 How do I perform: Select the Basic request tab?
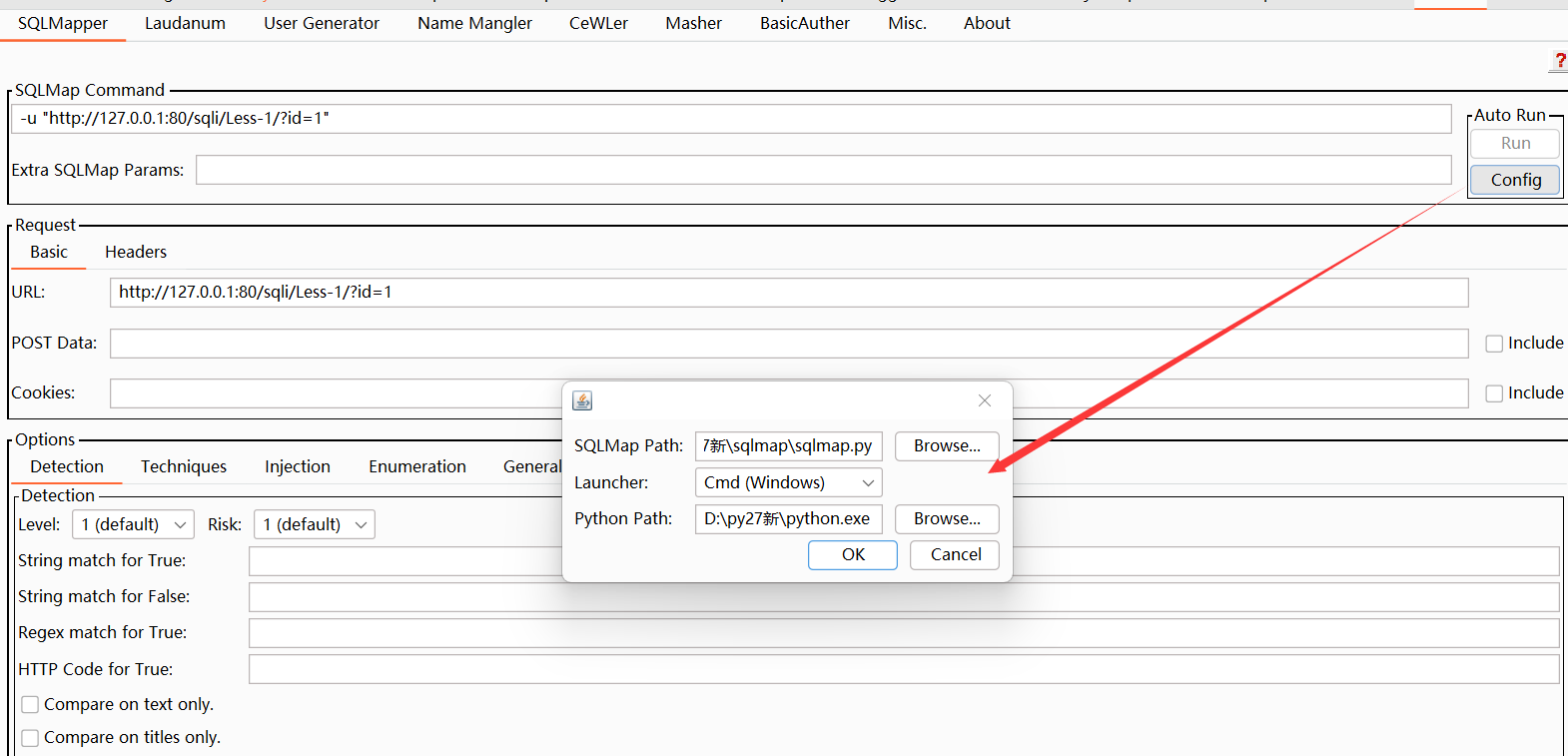tap(49, 252)
